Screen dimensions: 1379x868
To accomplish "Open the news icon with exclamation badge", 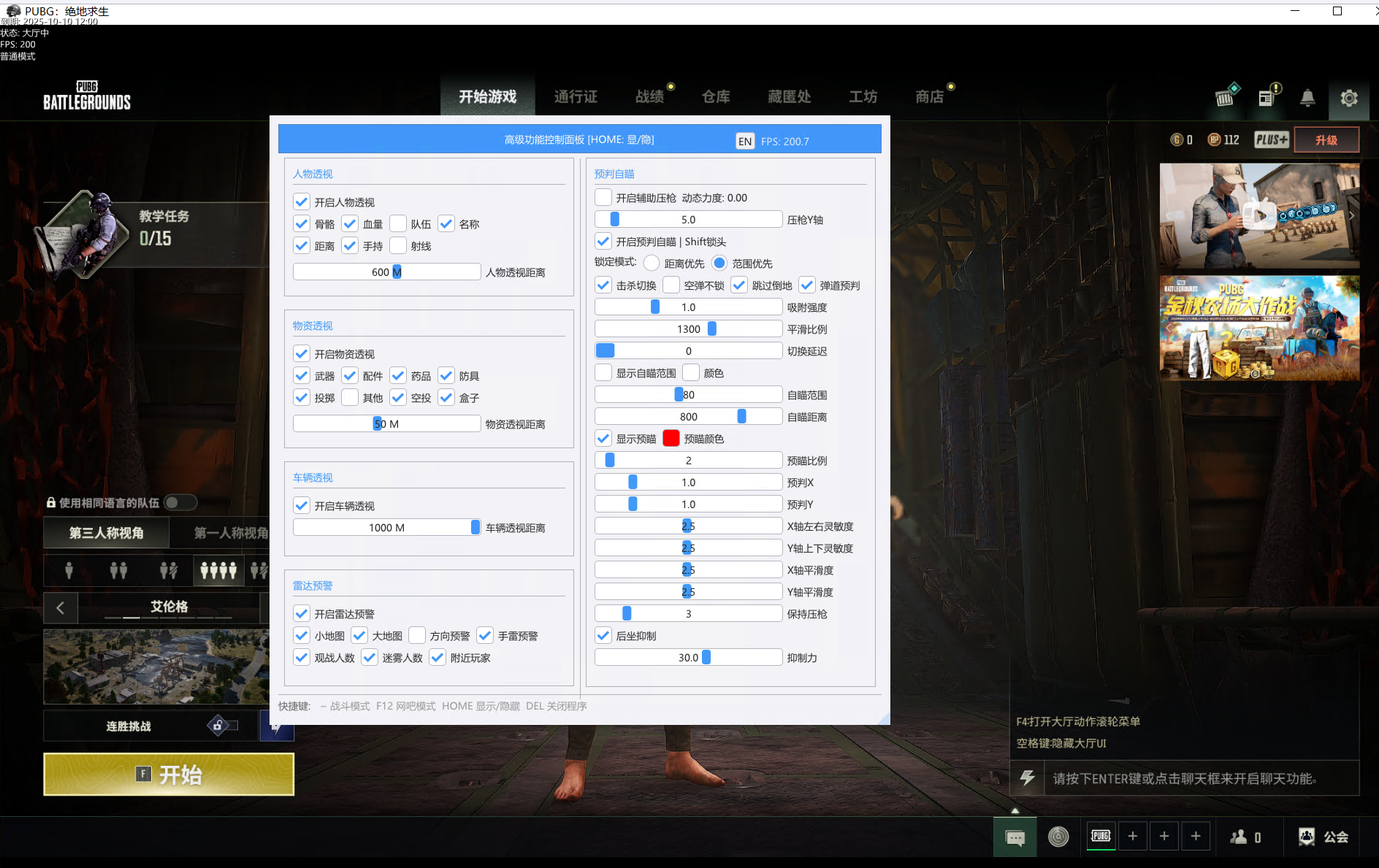I will point(1267,97).
